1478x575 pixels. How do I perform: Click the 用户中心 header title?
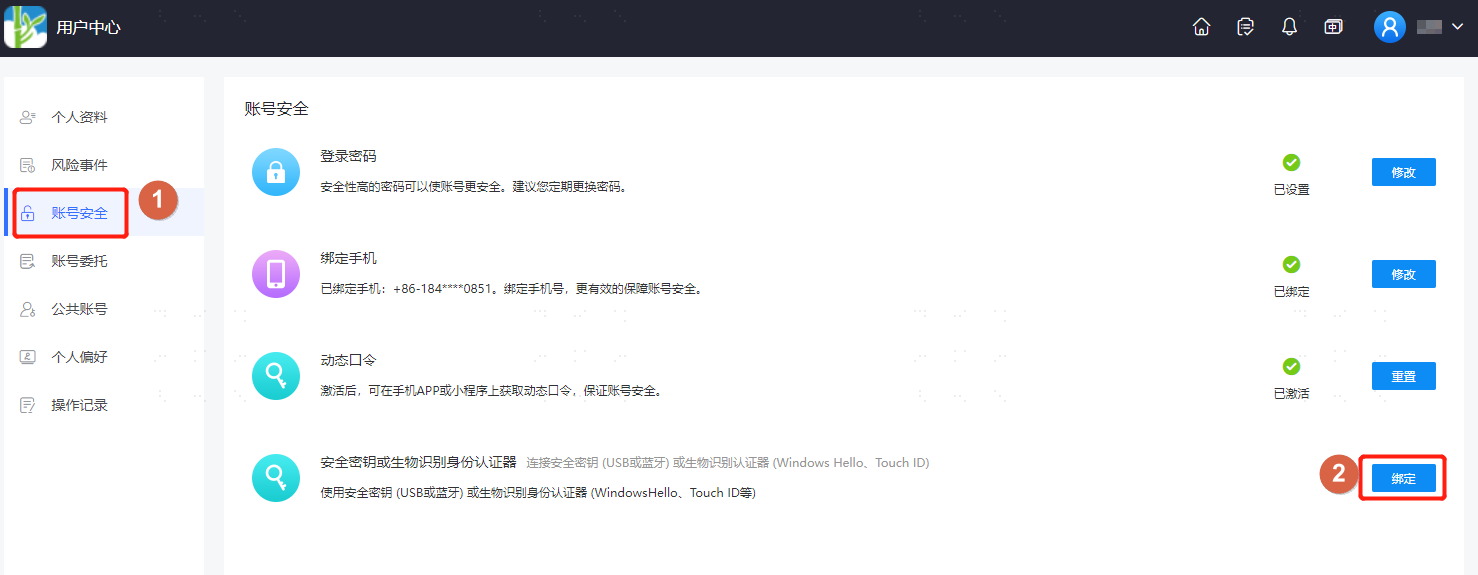88,28
